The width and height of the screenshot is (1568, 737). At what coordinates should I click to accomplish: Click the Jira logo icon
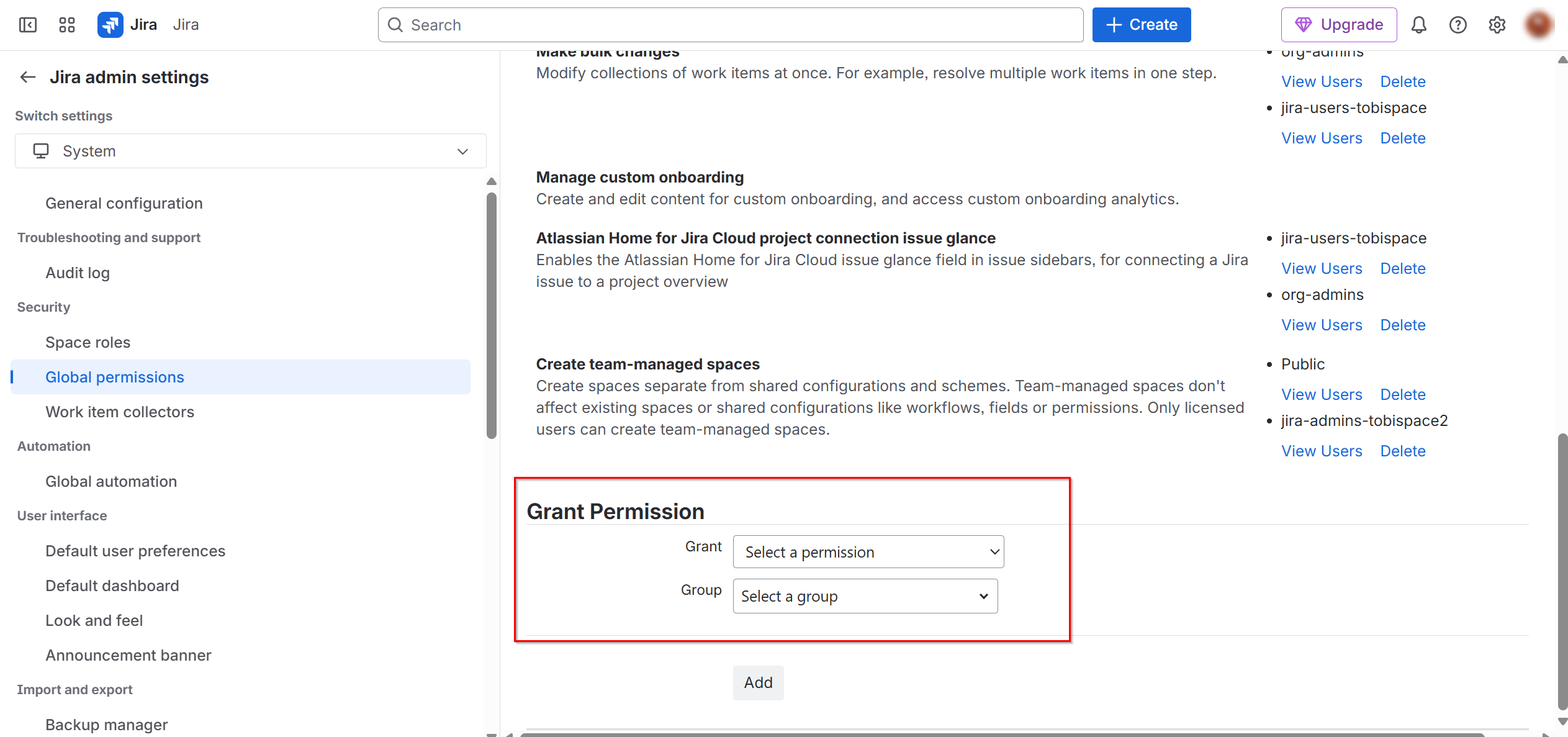(x=110, y=25)
